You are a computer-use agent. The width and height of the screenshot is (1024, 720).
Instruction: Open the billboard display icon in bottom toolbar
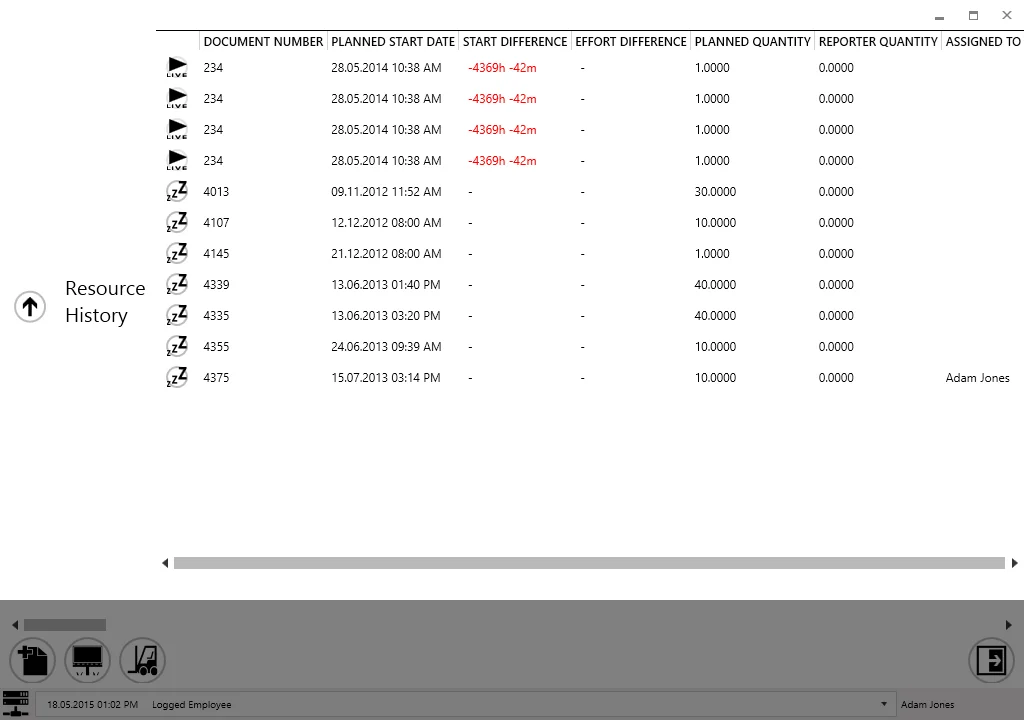click(x=87, y=661)
